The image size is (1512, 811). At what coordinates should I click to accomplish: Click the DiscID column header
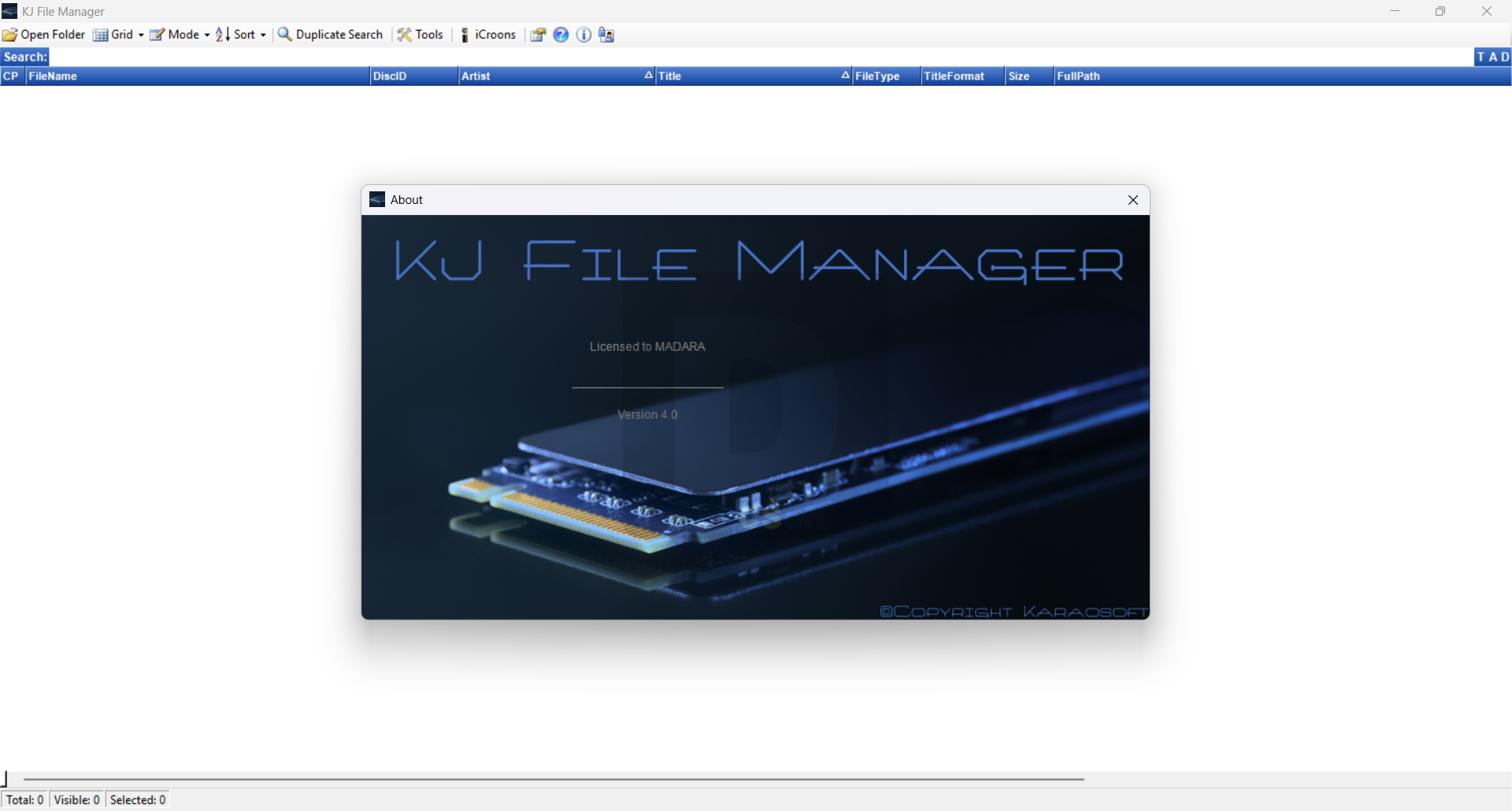[x=413, y=76]
